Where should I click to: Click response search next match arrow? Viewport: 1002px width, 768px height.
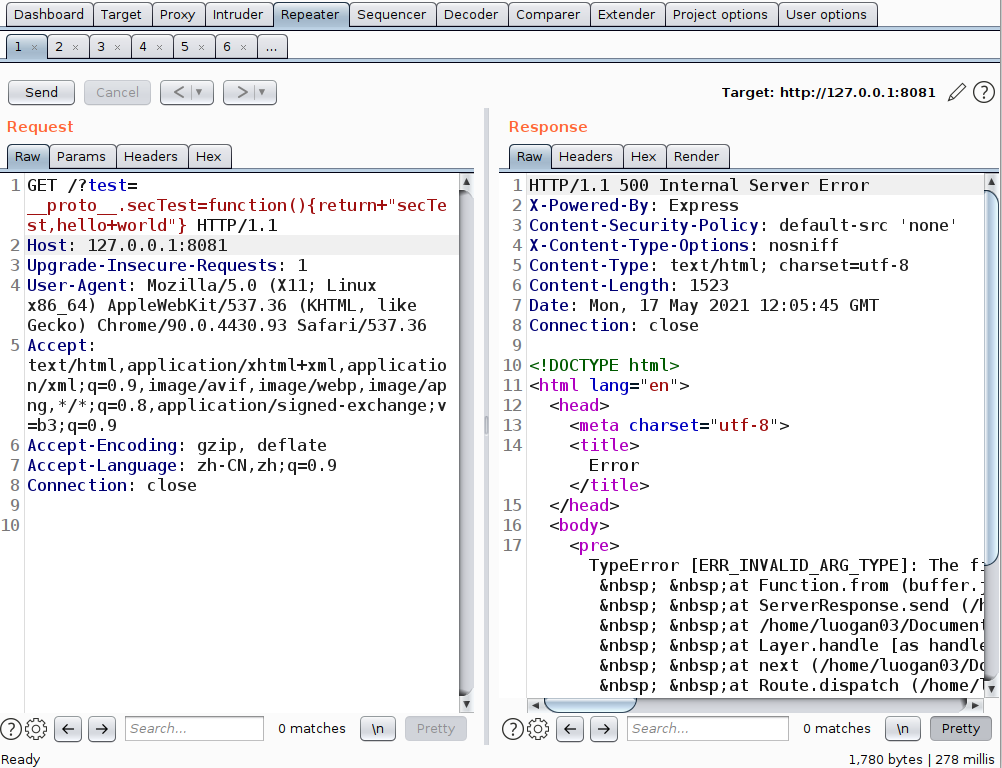[x=604, y=729]
